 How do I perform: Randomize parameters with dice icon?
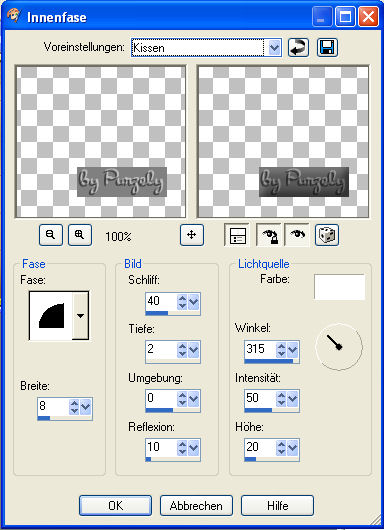pyautogui.click(x=327, y=235)
